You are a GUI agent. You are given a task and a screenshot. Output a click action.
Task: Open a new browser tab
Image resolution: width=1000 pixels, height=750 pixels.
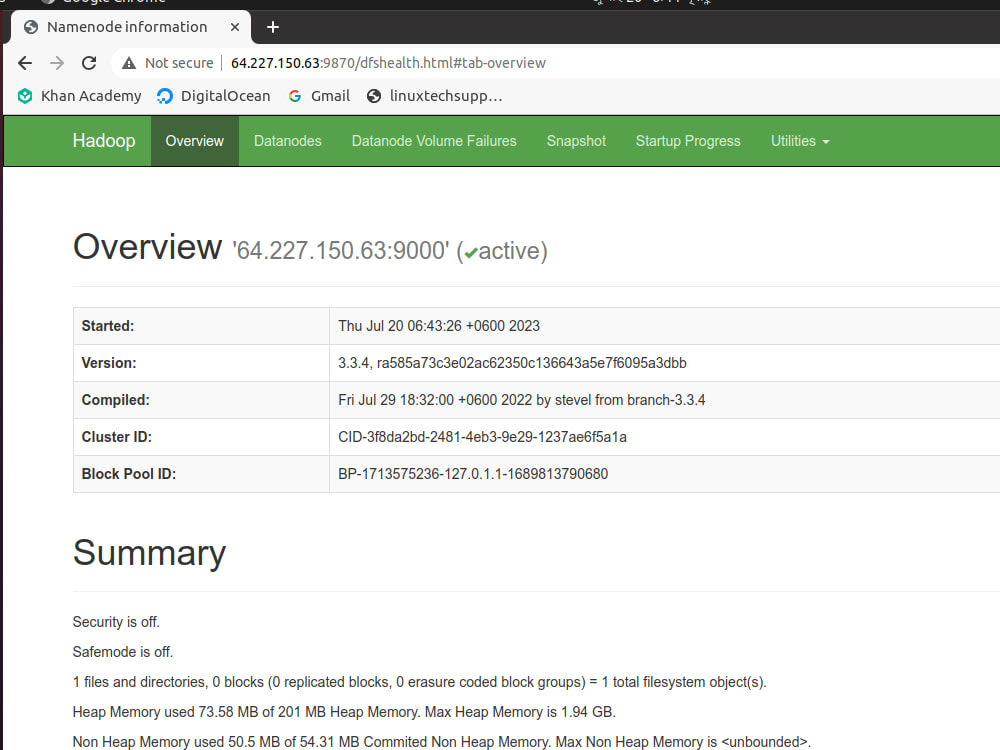point(273,27)
